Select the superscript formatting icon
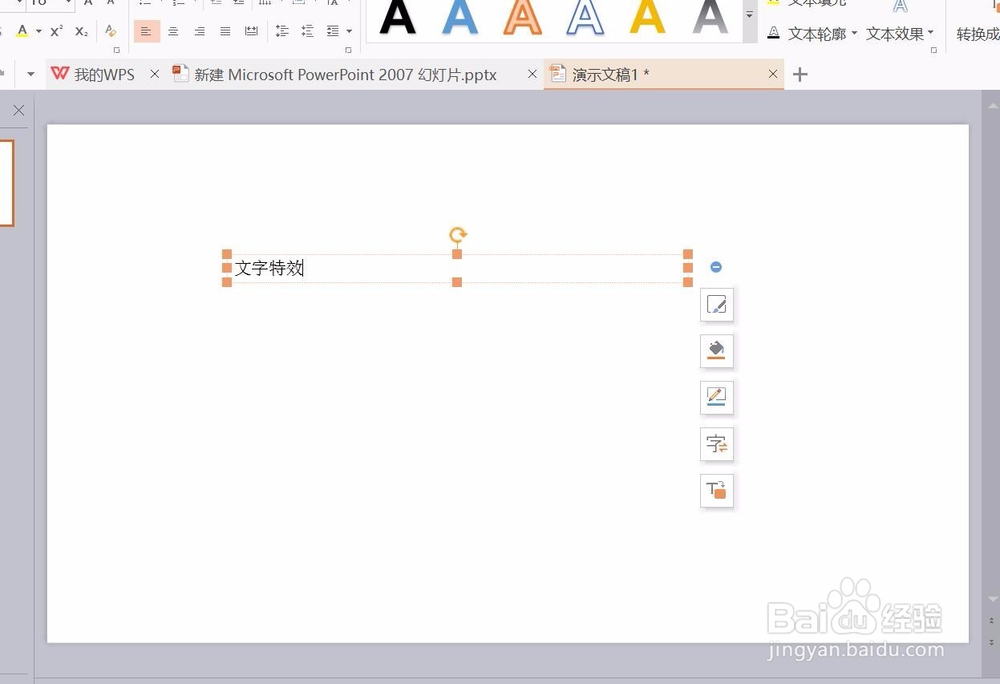 56,31
